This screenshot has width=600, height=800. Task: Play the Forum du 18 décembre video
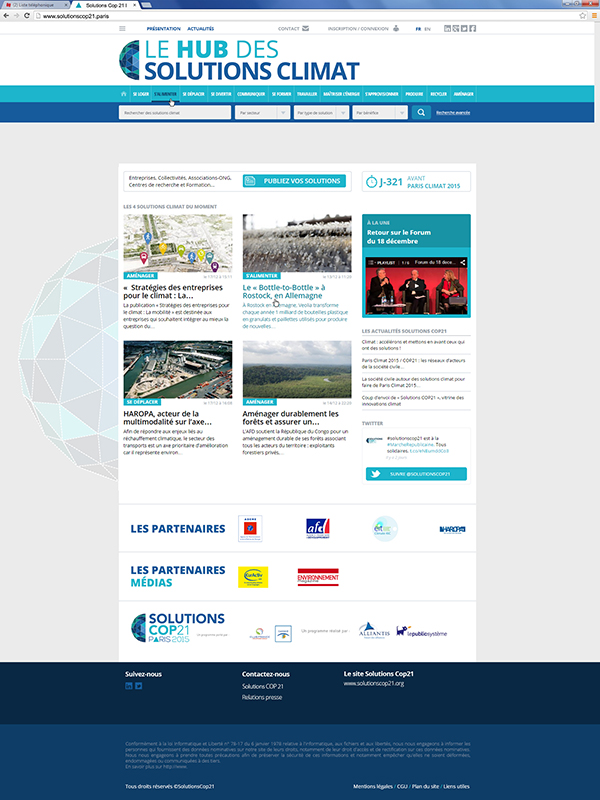(416, 285)
